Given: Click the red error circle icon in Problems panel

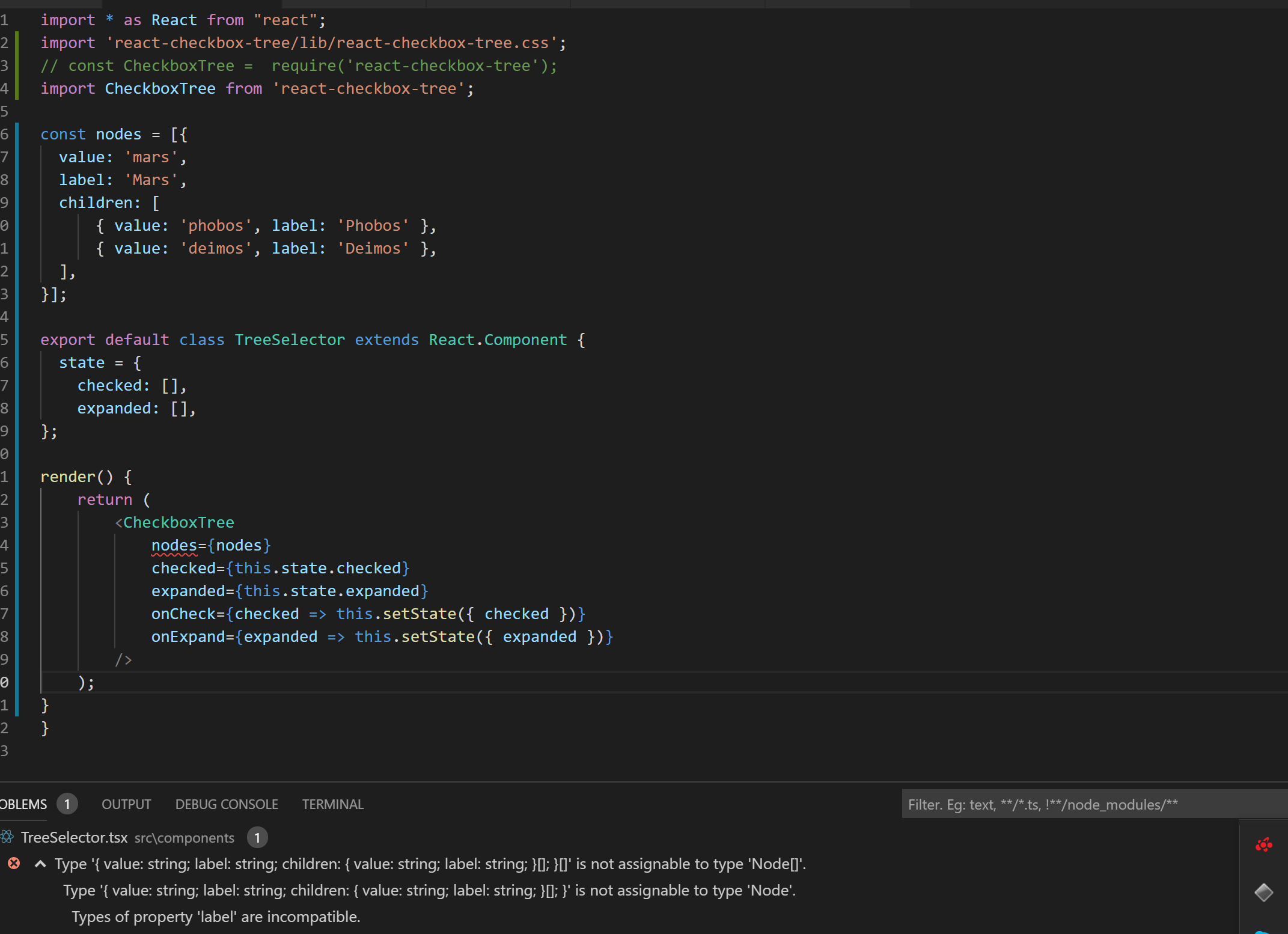Looking at the screenshot, I should pos(13,864).
